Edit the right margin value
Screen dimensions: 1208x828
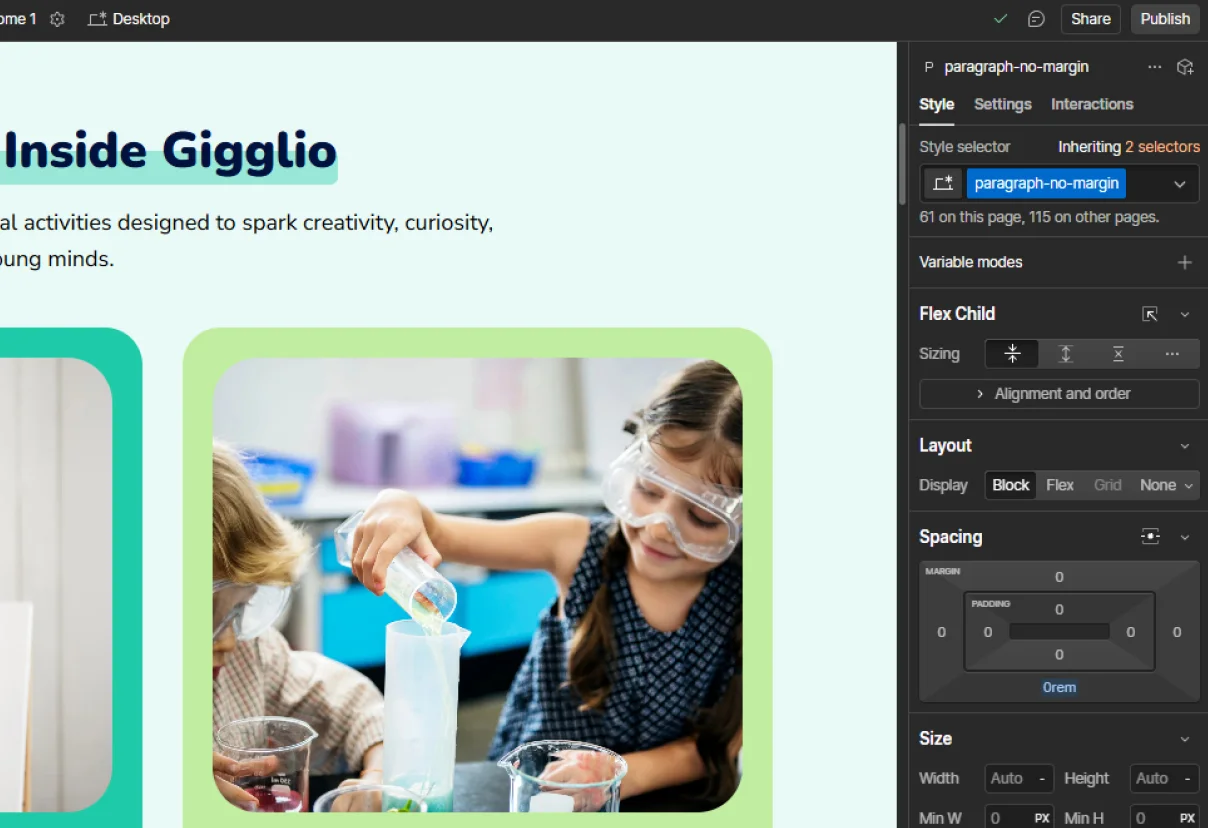point(1177,632)
